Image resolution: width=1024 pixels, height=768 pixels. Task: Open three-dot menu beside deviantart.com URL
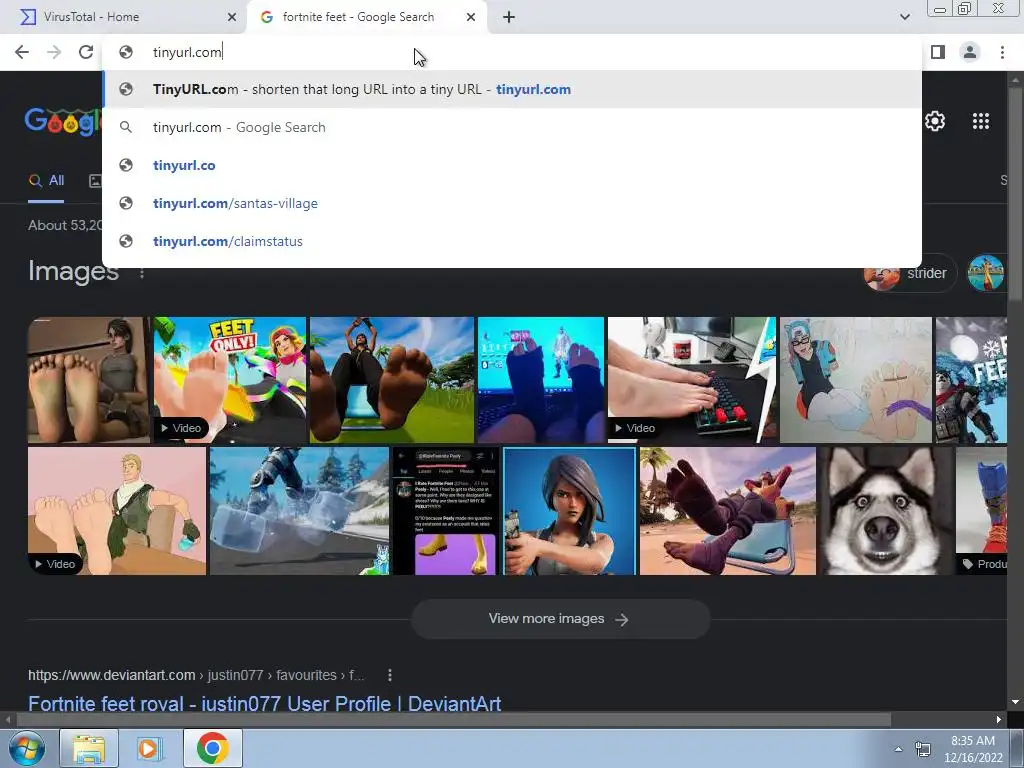(390, 675)
